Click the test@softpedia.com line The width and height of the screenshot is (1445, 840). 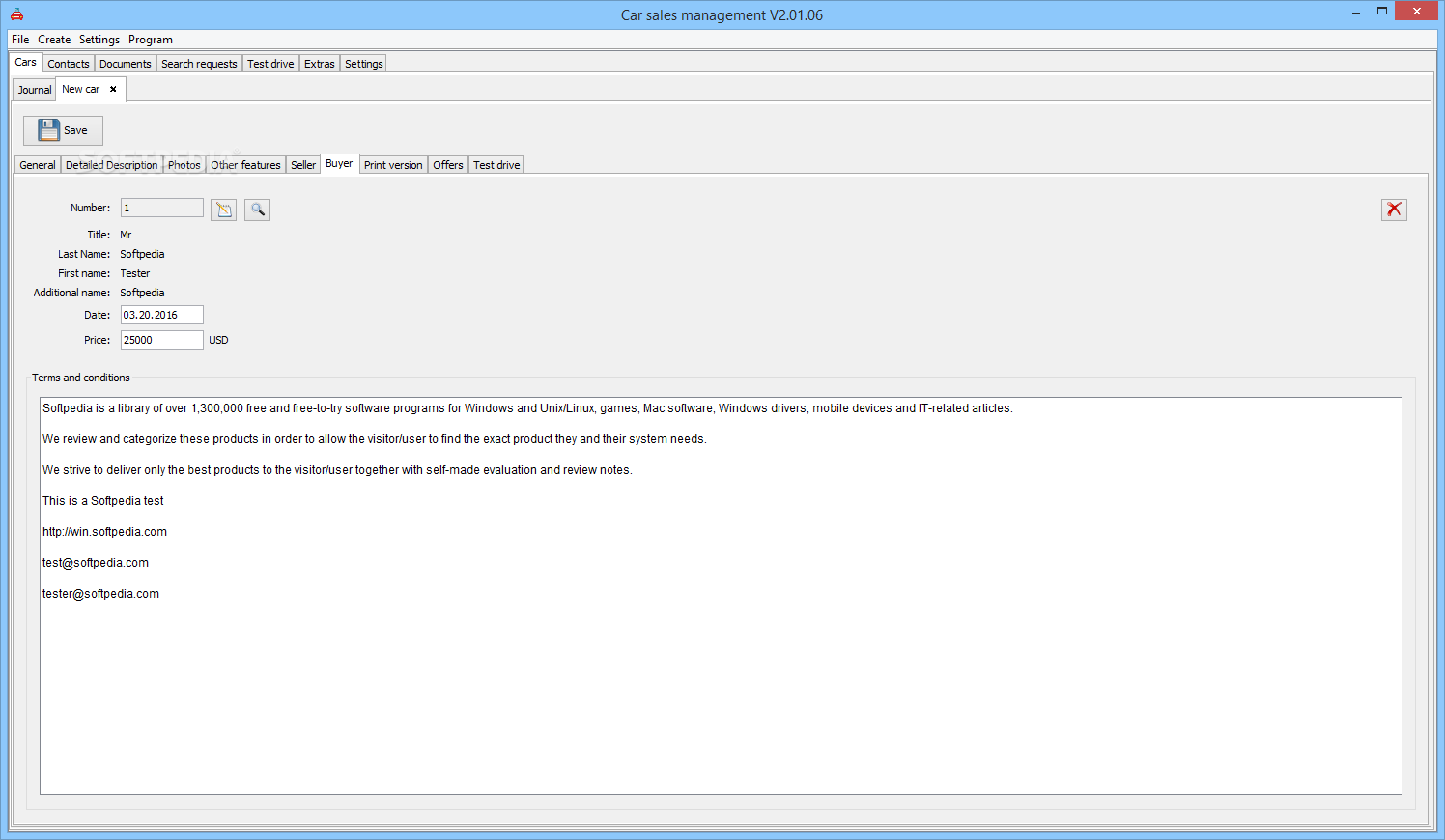pos(96,563)
